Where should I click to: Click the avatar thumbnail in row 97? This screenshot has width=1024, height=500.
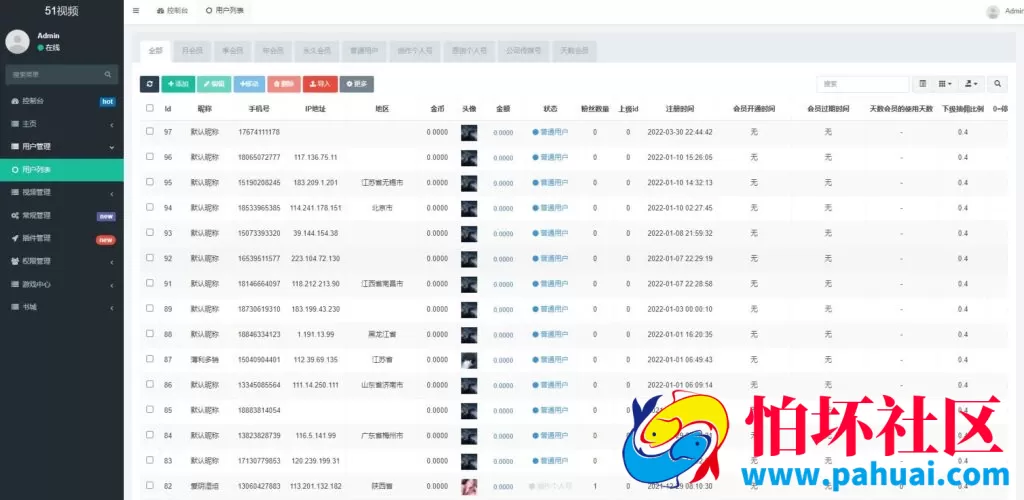[469, 133]
